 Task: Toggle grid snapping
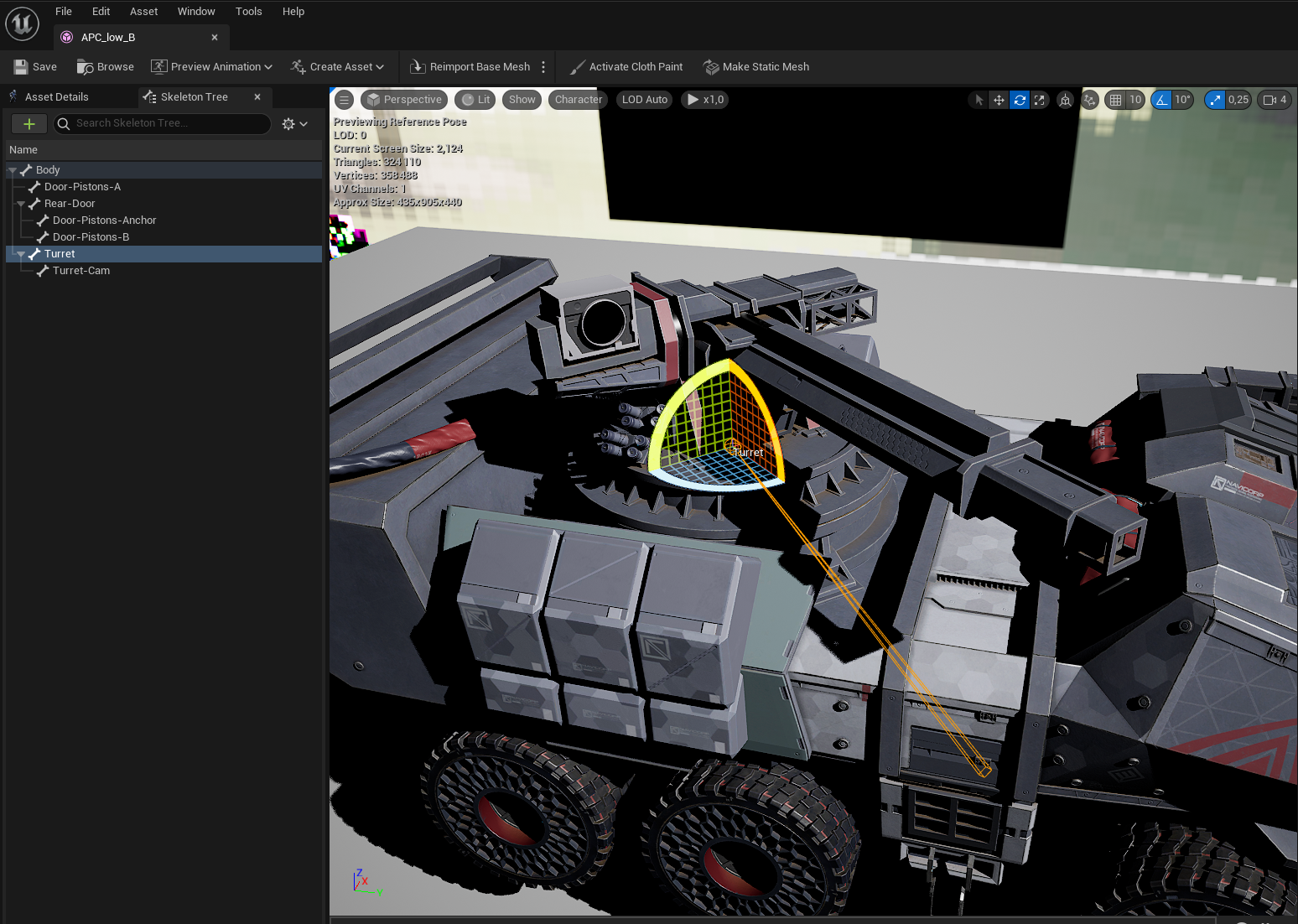pyautogui.click(x=1115, y=100)
